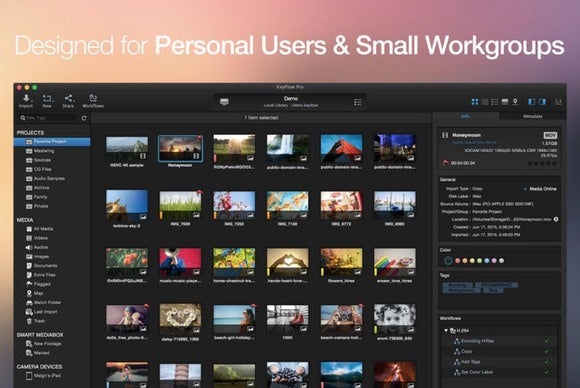The image size is (580, 388).
Task: Open the Private project
Action: click(41, 206)
